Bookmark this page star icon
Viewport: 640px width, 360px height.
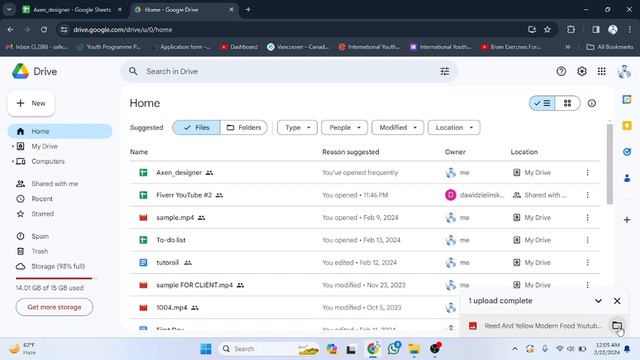pyautogui.click(x=547, y=29)
